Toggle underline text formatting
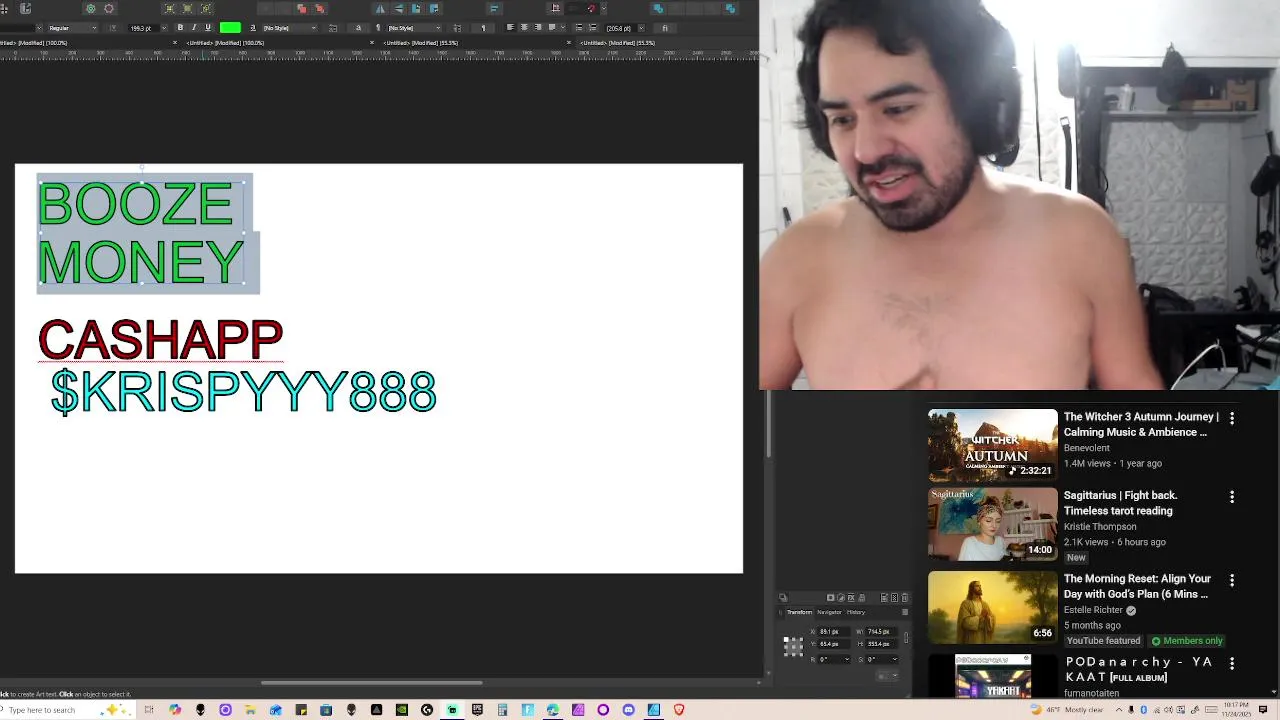This screenshot has height=720, width=1280. coord(208,27)
